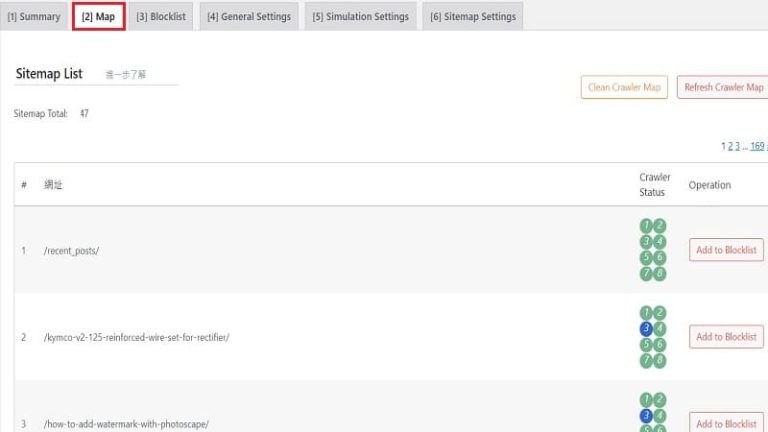Add /recent_posts/ to the blocklist
The image size is (768, 432).
(726, 250)
